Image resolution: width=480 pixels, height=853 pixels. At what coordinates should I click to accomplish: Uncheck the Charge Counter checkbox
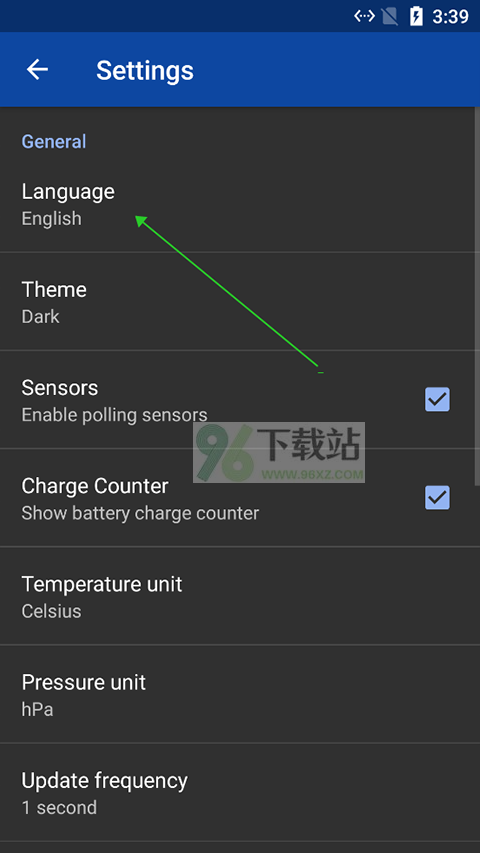click(437, 497)
